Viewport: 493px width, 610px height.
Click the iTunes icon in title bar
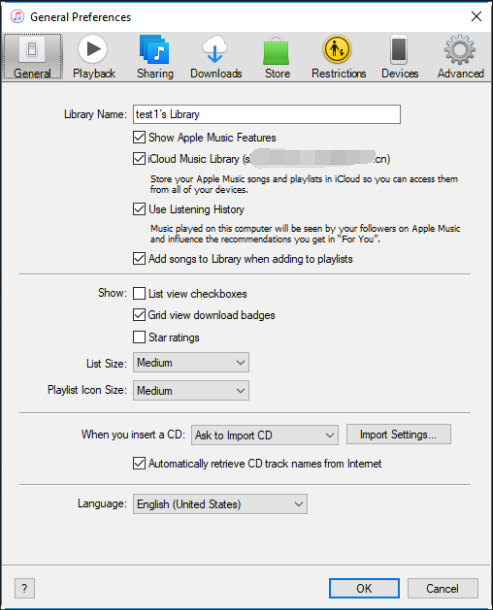[17, 17]
